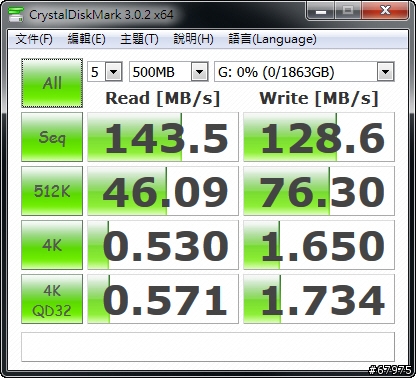Select the 512K write value 76.30
Image resolution: width=416 pixels, height=378 pixels.
coord(319,191)
